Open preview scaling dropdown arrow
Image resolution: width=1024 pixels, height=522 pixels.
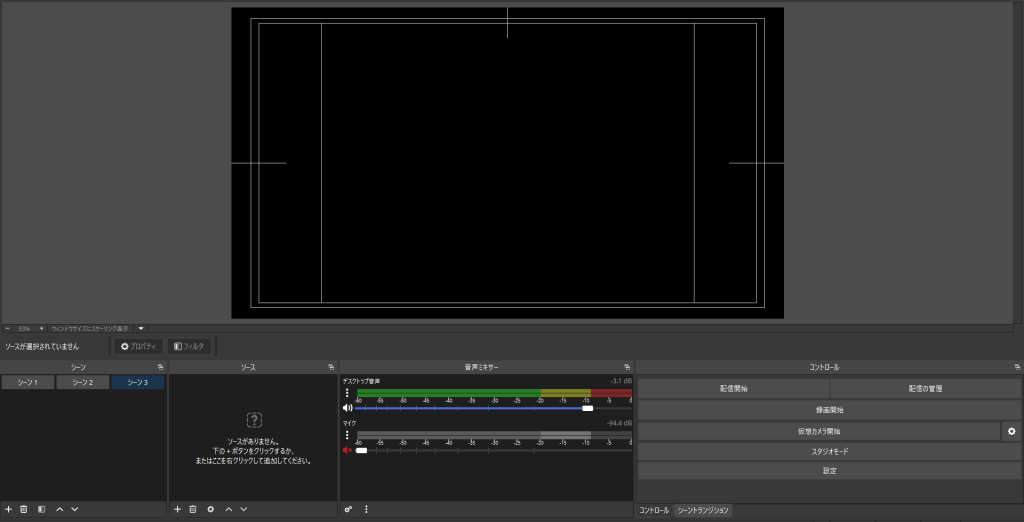(x=141, y=328)
